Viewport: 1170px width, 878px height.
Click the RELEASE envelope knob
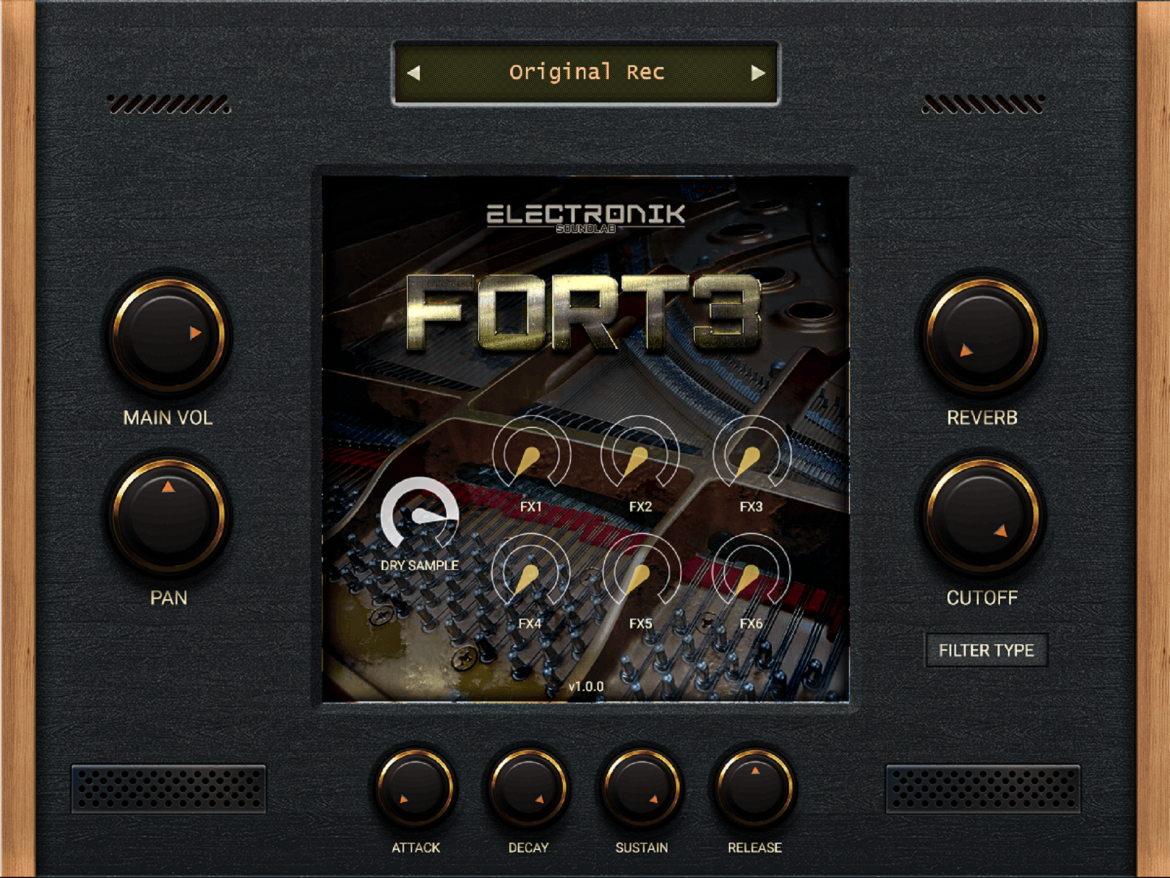(754, 788)
